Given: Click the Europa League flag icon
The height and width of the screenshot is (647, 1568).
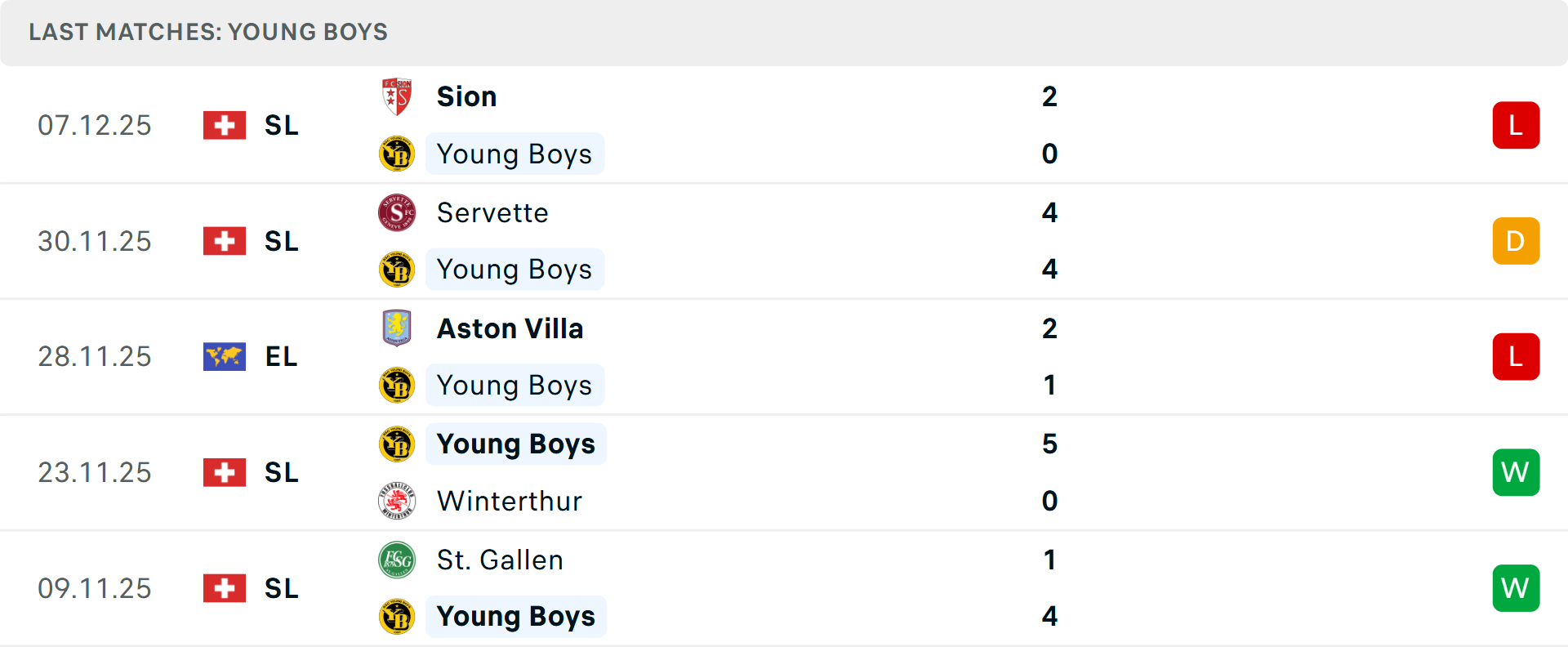Looking at the screenshot, I should pos(225,356).
